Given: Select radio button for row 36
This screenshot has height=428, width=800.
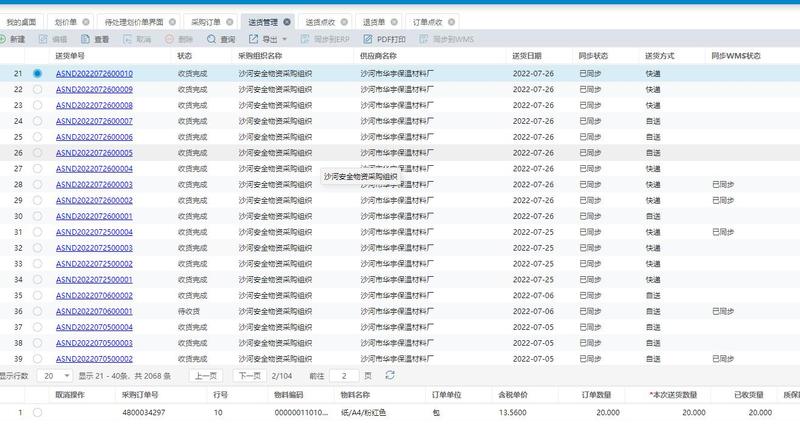Looking at the screenshot, I should [37, 311].
